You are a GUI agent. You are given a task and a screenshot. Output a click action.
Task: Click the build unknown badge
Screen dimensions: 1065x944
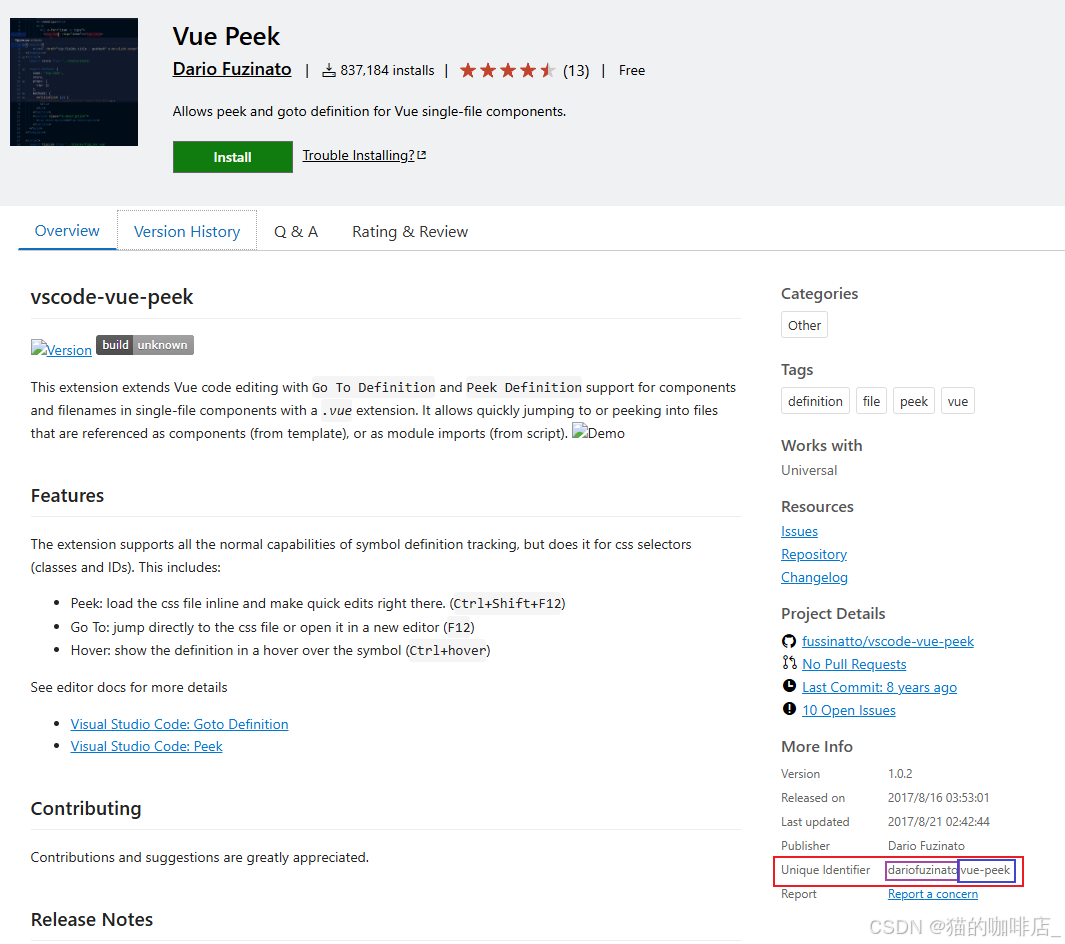click(145, 345)
